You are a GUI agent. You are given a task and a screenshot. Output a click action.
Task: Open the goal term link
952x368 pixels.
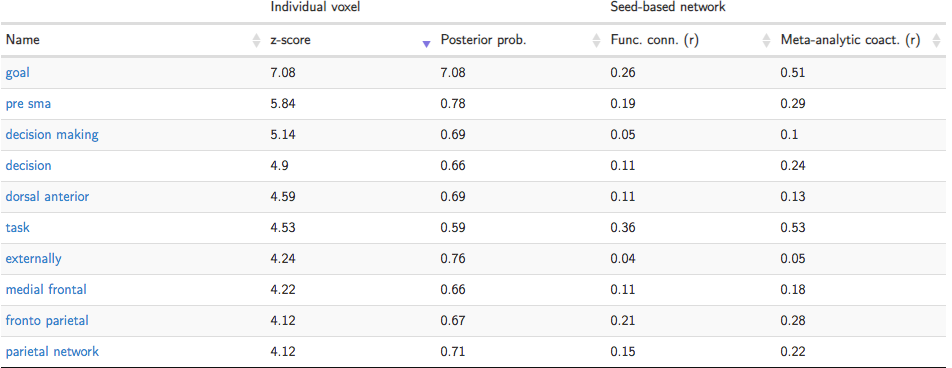click(x=18, y=73)
